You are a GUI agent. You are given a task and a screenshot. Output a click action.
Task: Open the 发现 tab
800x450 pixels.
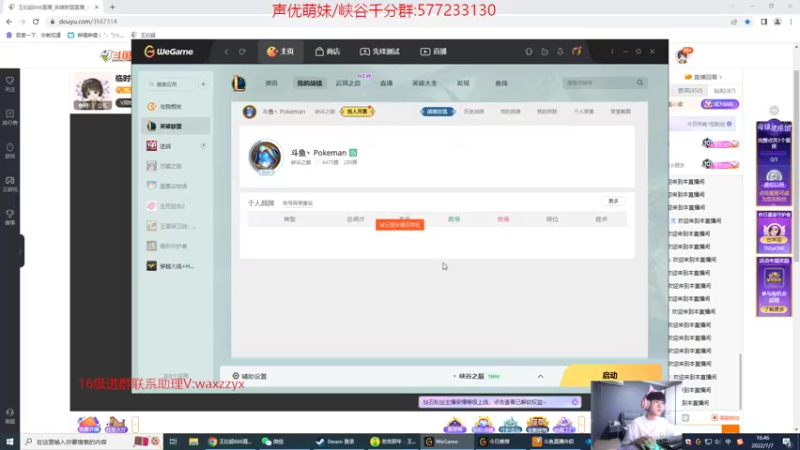tap(463, 83)
